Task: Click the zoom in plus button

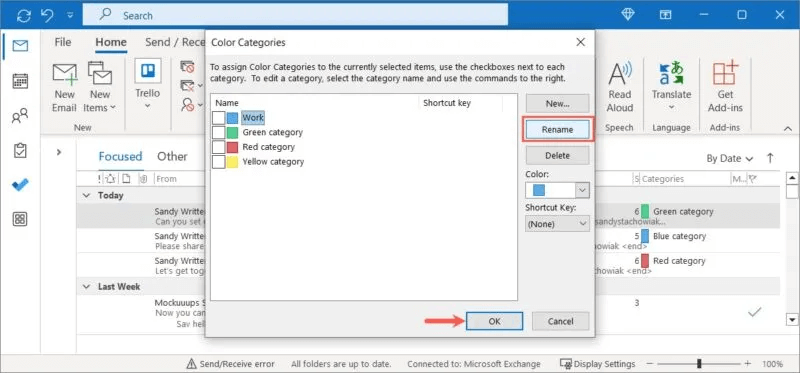Action: [x=747, y=364]
